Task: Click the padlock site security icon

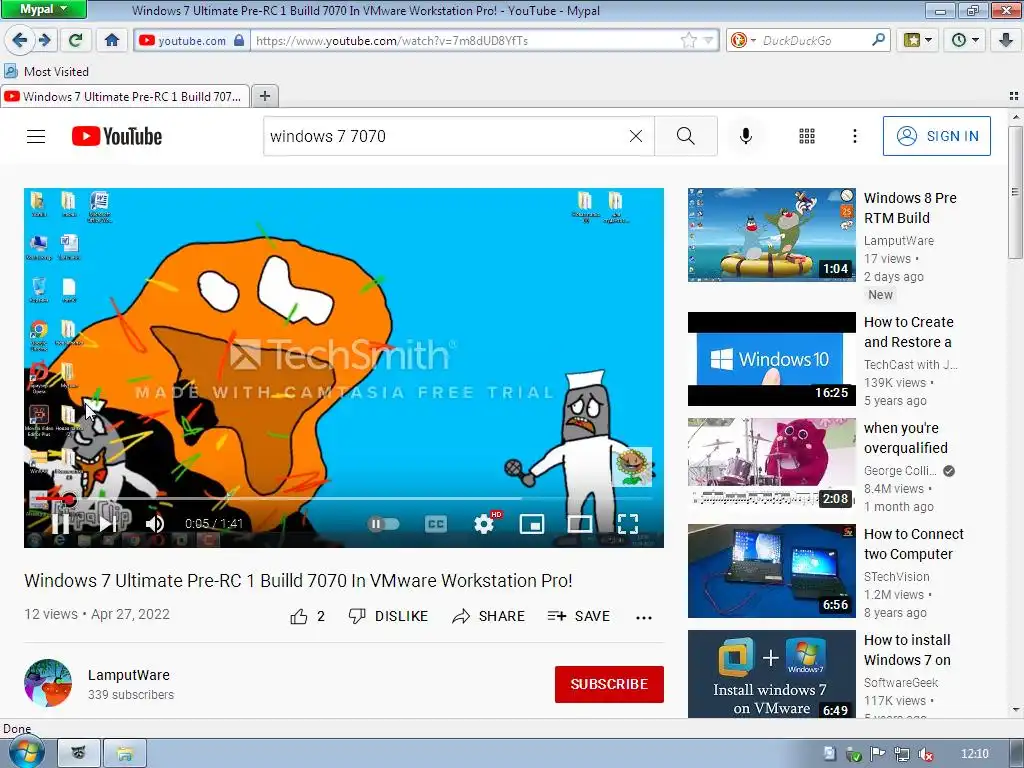Action: click(x=239, y=40)
